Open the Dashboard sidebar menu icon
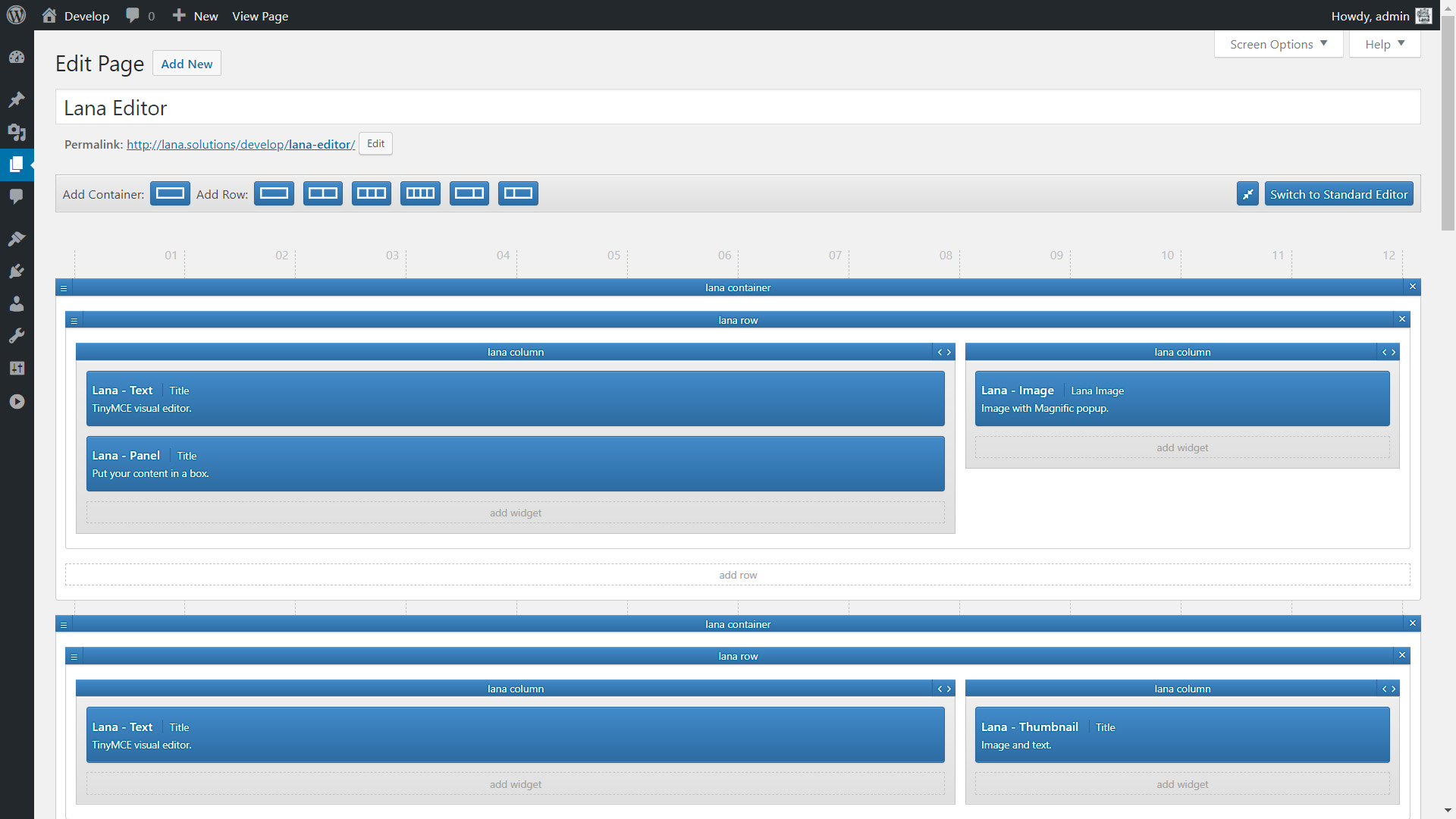 [x=17, y=58]
